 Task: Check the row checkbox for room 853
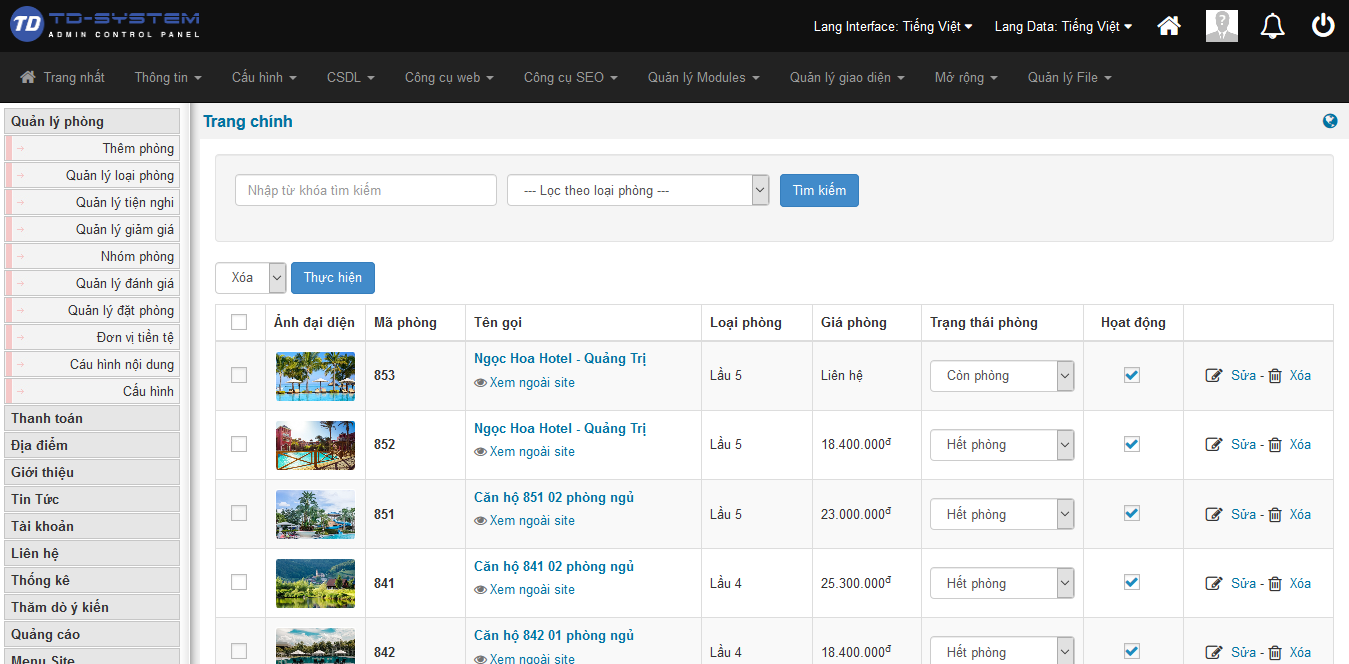tap(239, 375)
